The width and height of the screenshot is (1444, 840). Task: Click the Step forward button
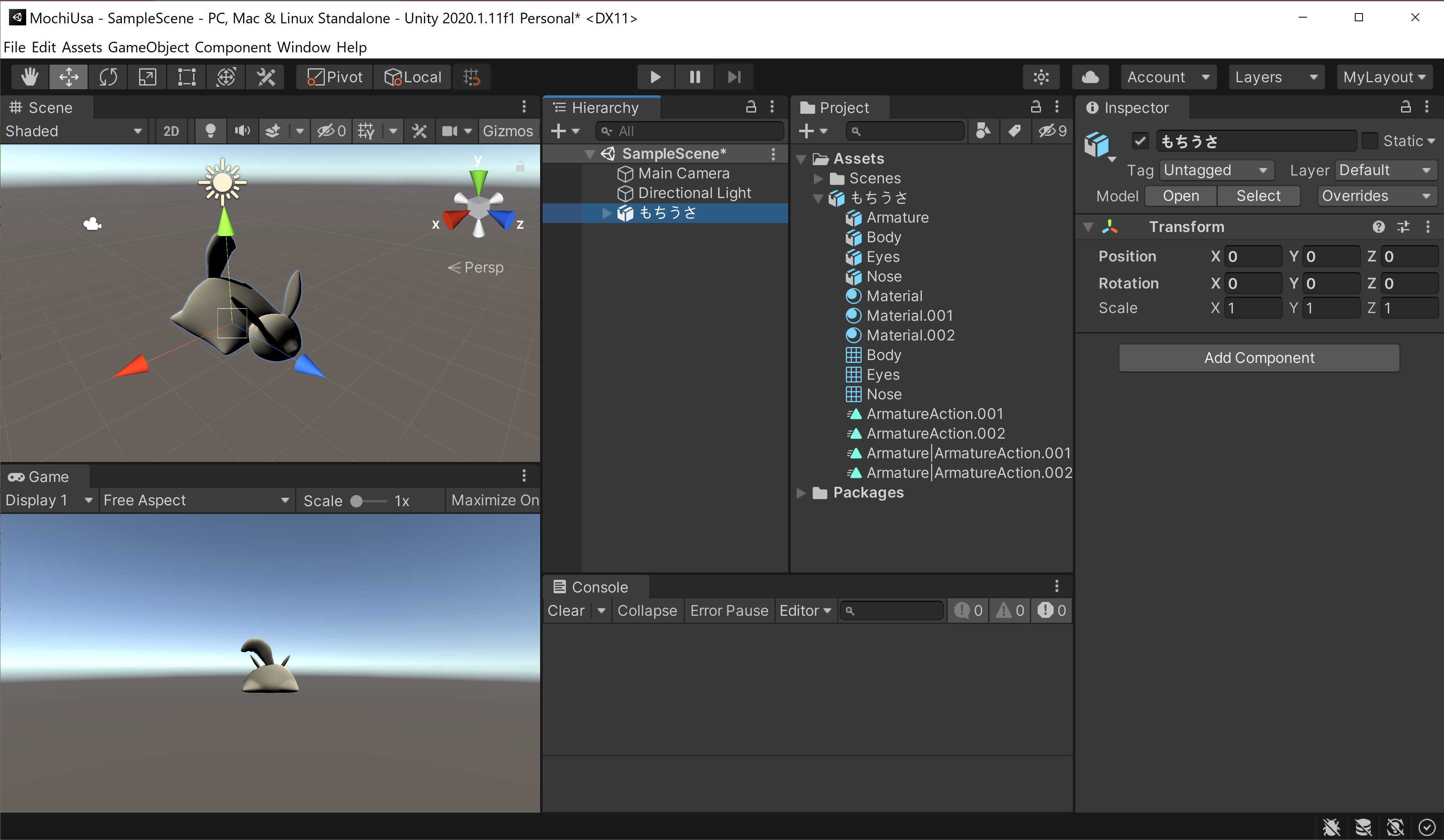pyautogui.click(x=734, y=77)
